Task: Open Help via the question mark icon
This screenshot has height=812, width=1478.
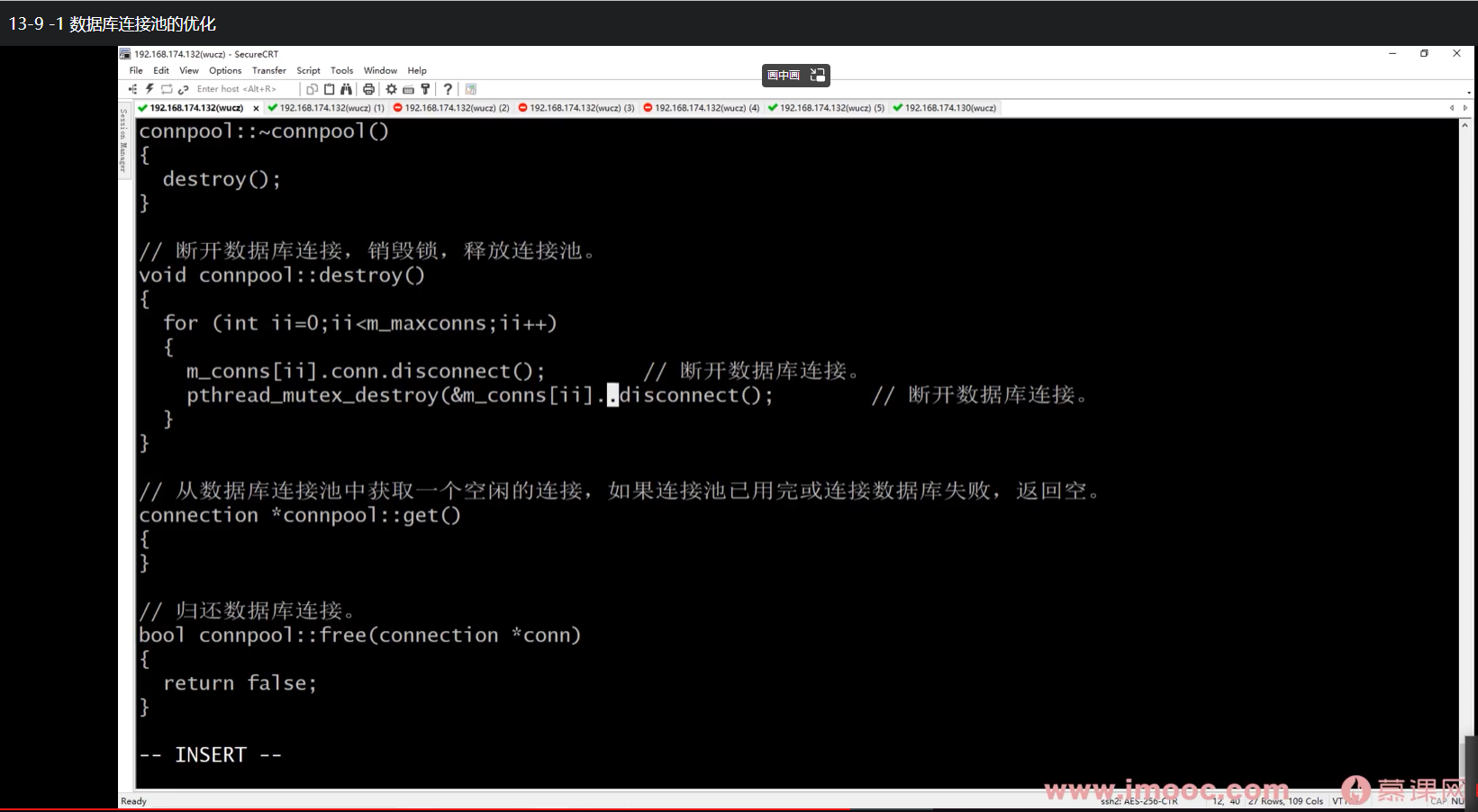Action: pyautogui.click(x=448, y=89)
